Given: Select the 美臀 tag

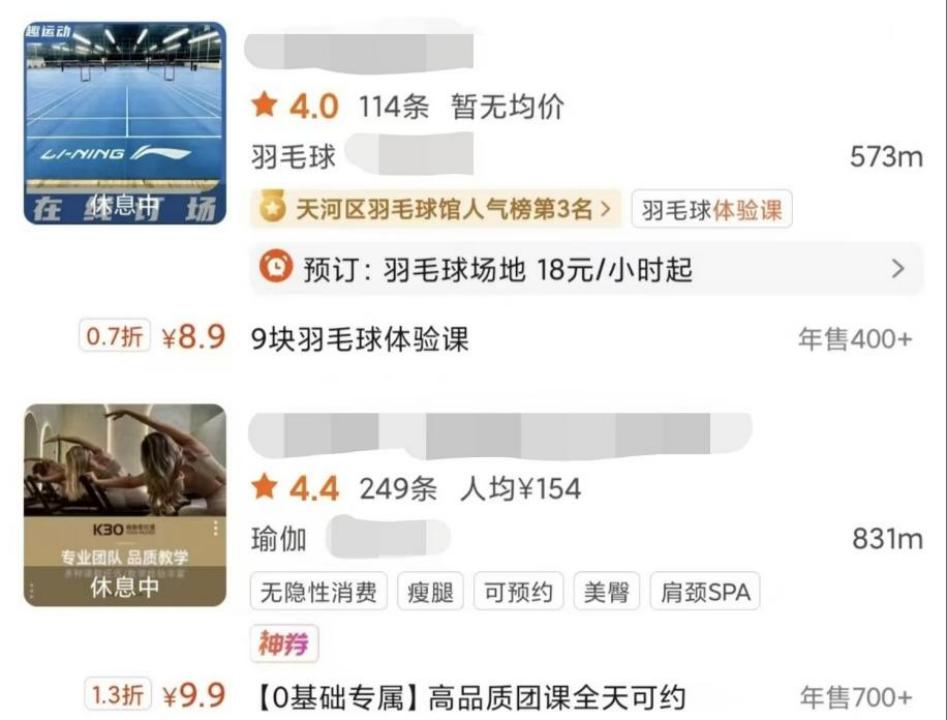Looking at the screenshot, I should coord(606,591).
